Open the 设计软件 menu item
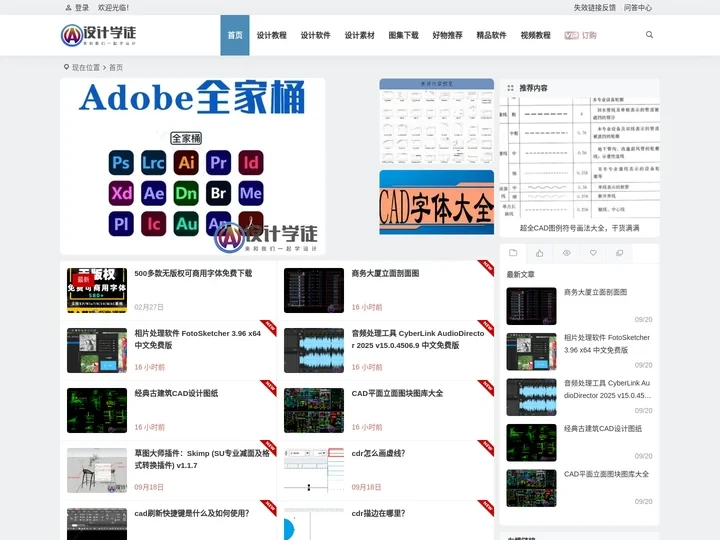 coord(315,35)
